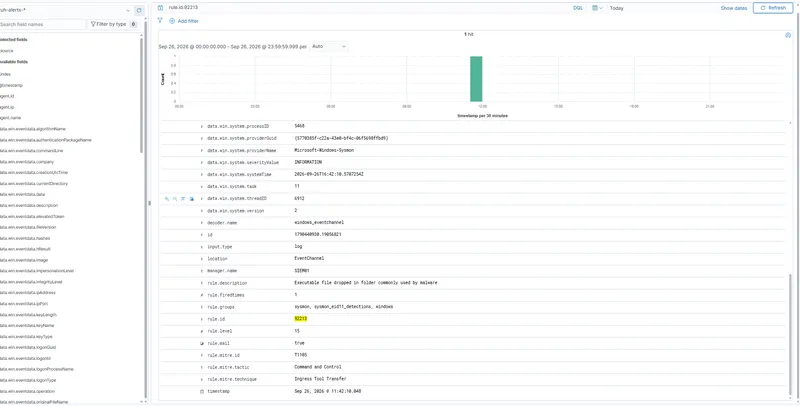Click the rule.description field name
800x406 pixels.
pyautogui.click(x=227, y=283)
